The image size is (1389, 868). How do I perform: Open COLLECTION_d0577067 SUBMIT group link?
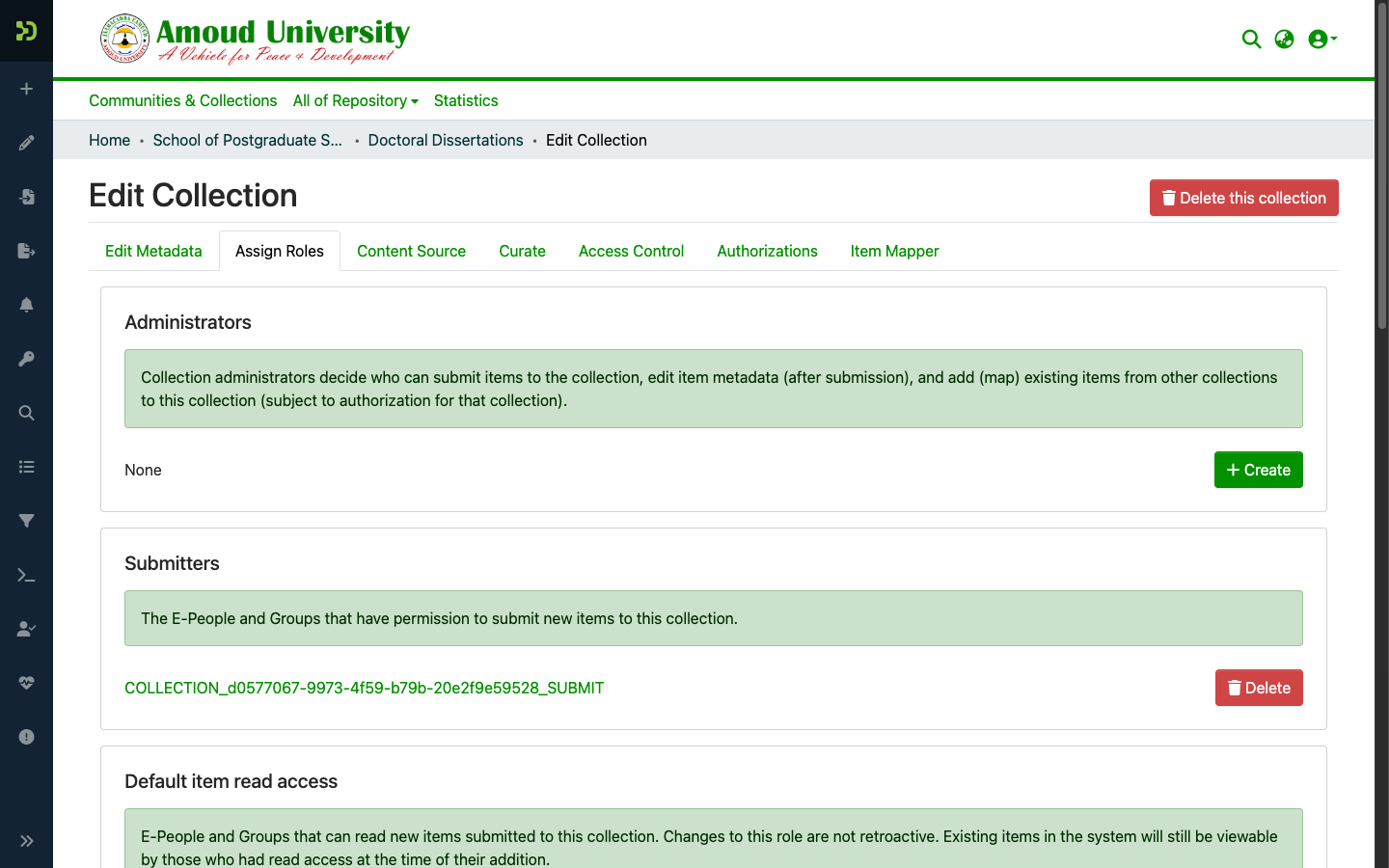tap(364, 688)
